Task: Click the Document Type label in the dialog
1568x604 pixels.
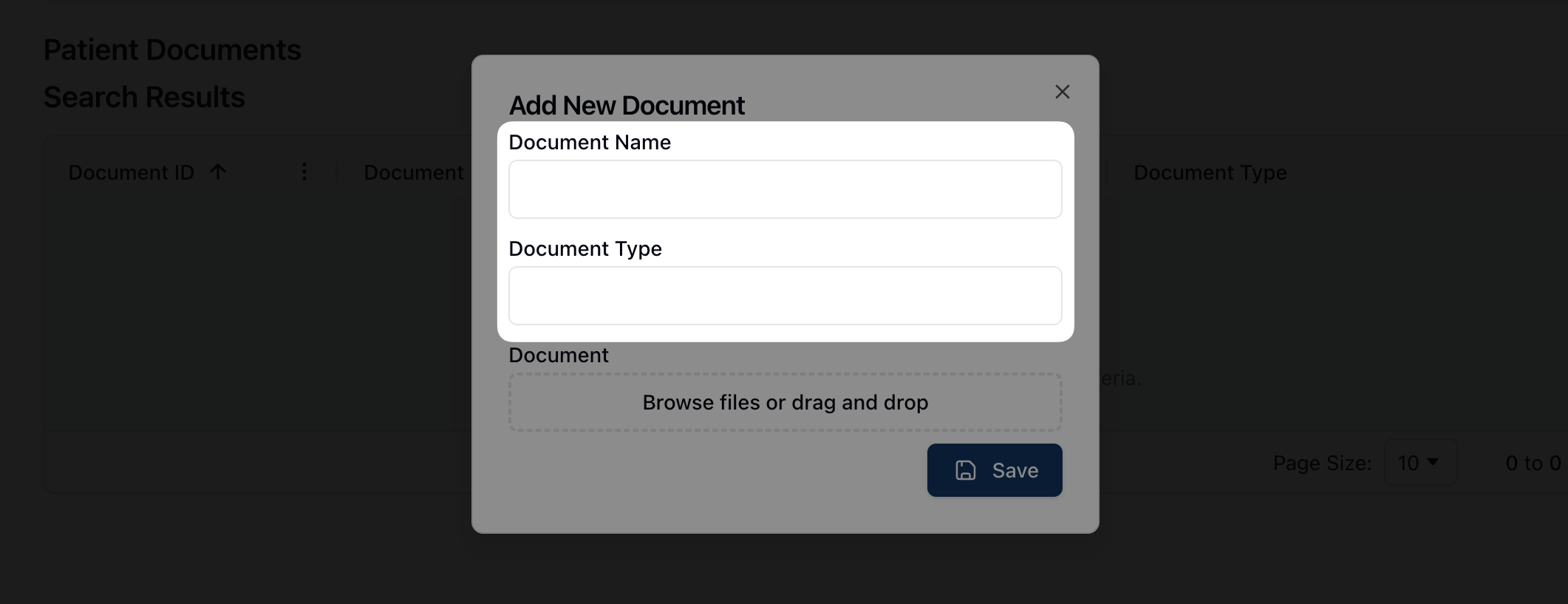Action: point(585,248)
